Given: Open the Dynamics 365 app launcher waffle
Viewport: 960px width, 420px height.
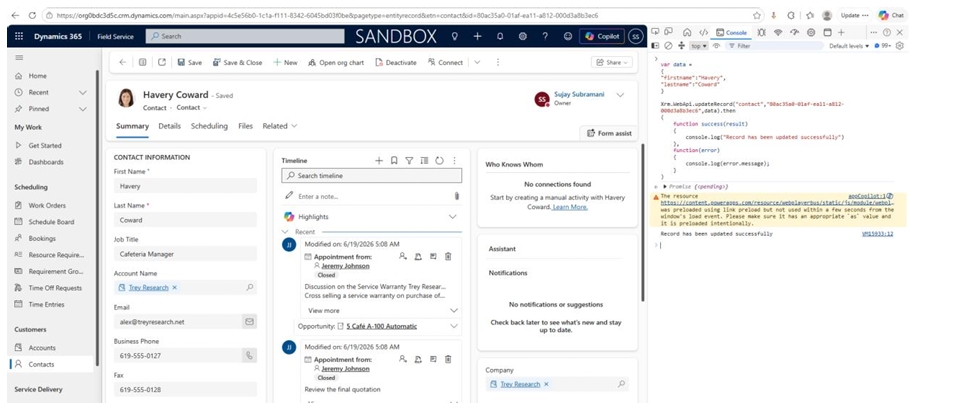Looking at the screenshot, I should point(18,36).
